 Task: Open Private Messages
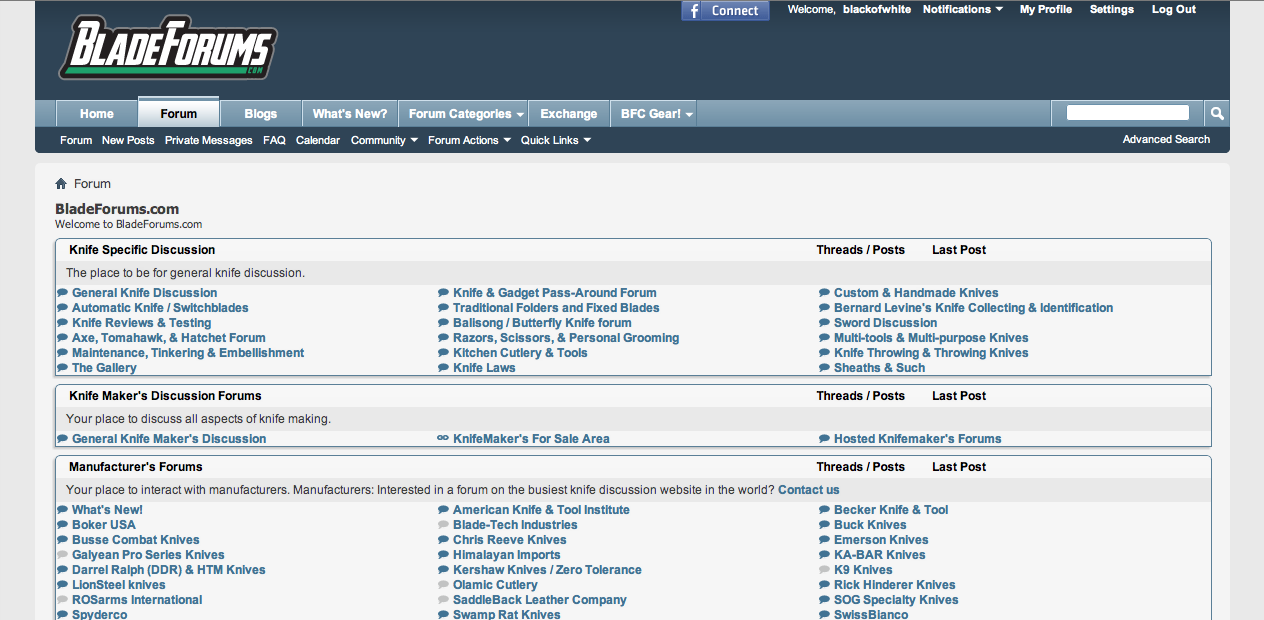tap(209, 141)
